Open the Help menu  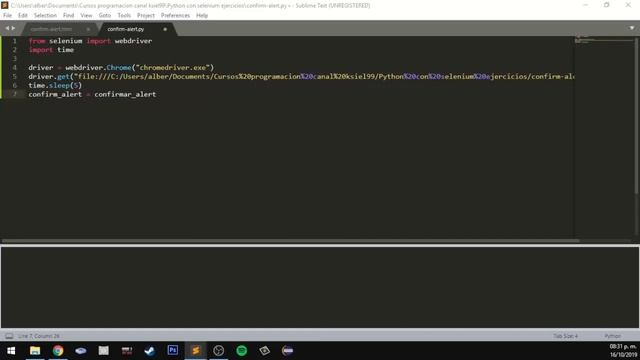(202, 16)
